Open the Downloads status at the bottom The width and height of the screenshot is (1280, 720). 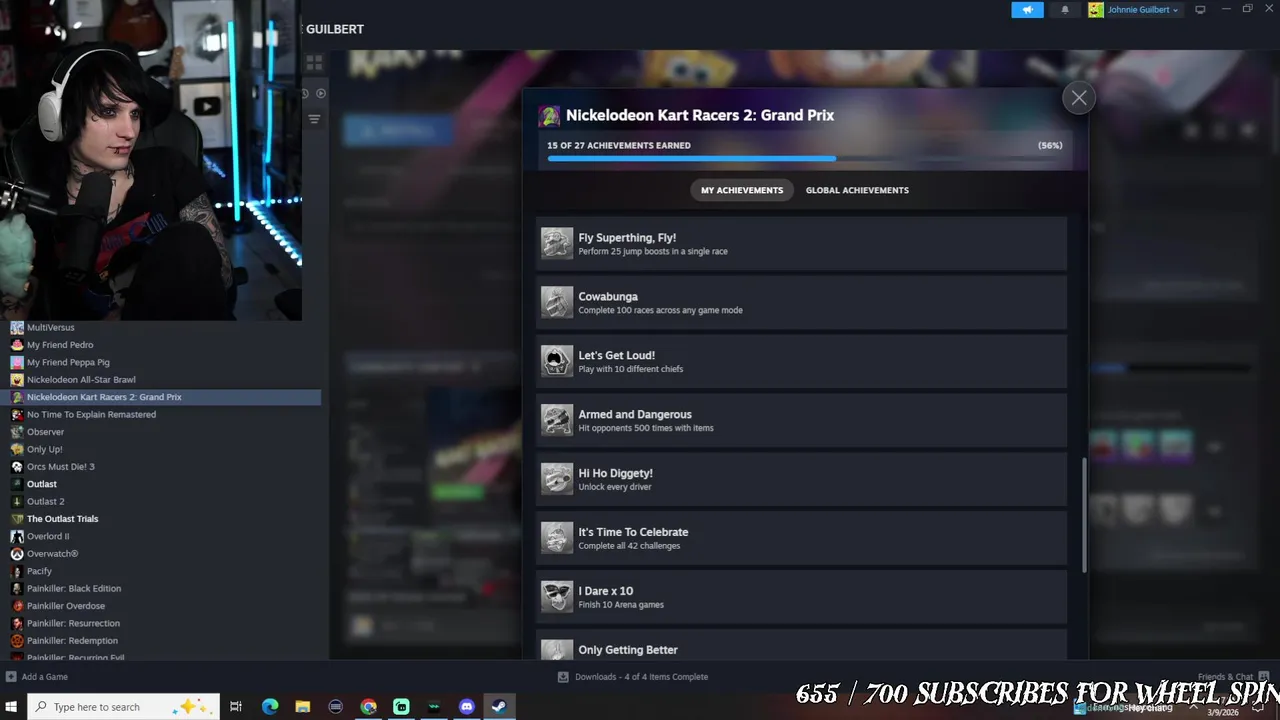click(x=633, y=677)
